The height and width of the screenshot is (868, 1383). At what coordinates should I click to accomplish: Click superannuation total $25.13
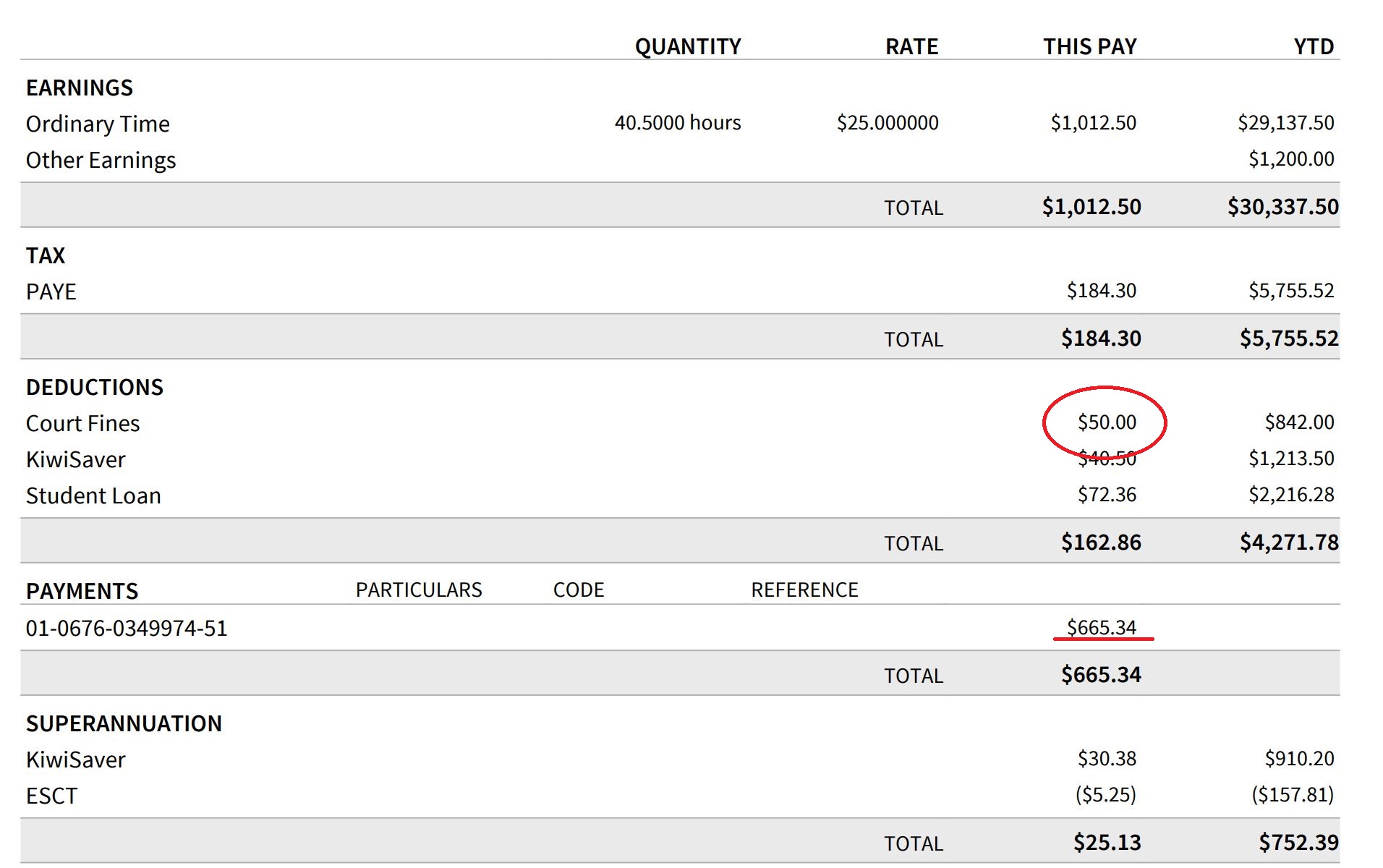(1107, 842)
